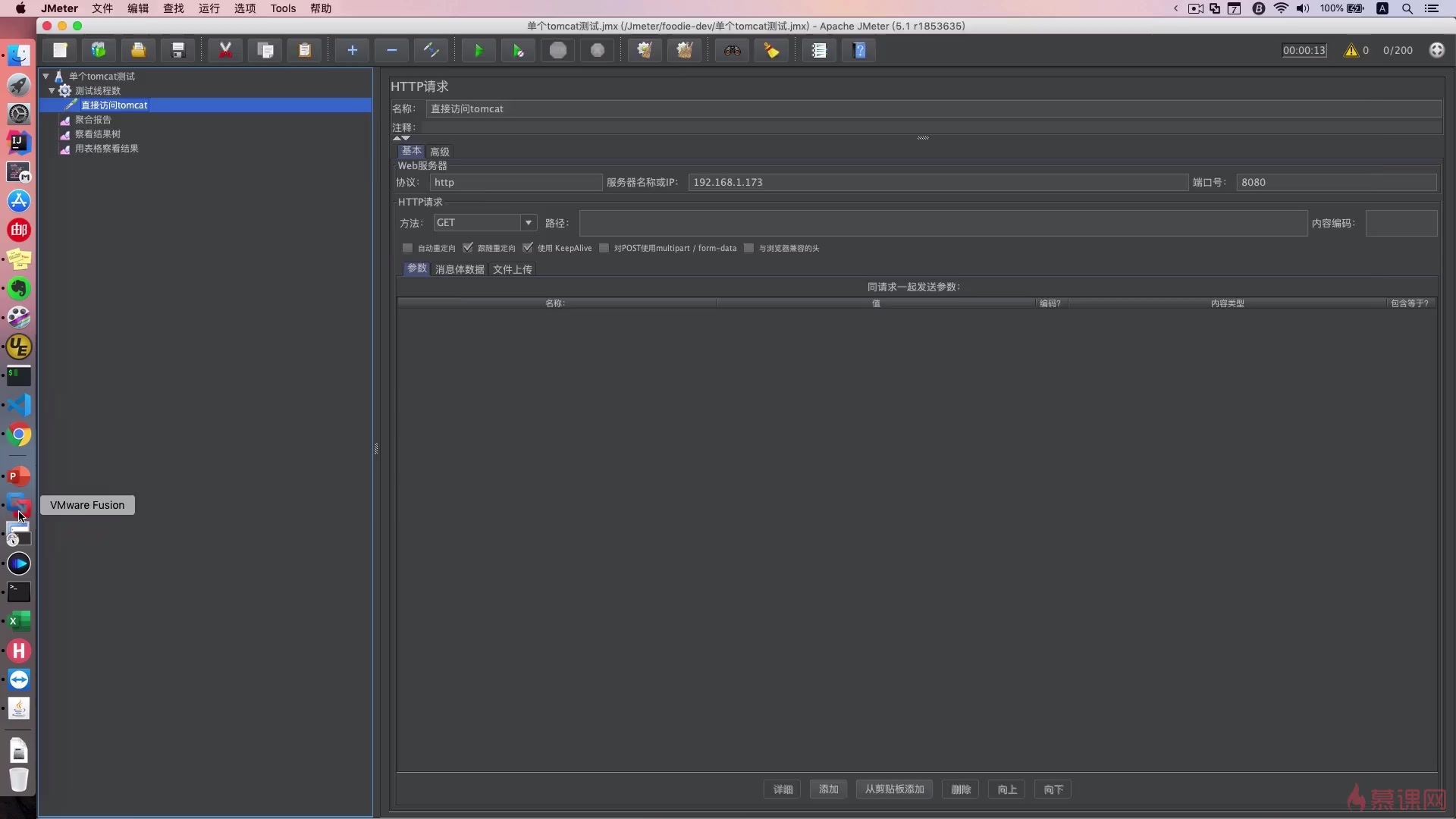This screenshot has height=819, width=1456.
Task: Switch to the 消息体数据 tab
Action: (460, 269)
